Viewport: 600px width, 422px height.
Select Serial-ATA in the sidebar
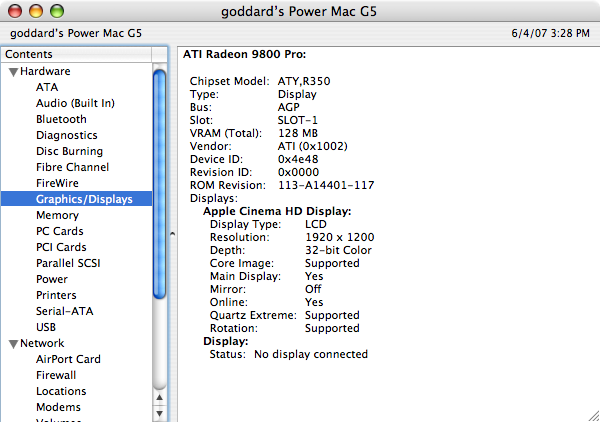pos(66,311)
